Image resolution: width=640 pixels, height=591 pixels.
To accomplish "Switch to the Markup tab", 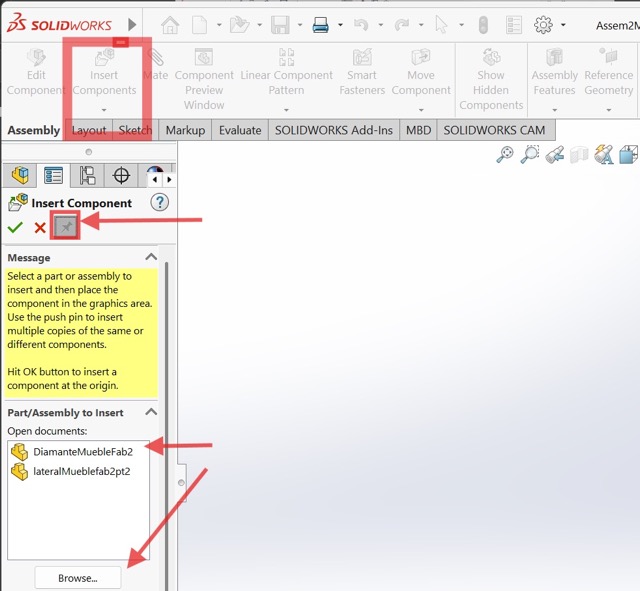I will [x=185, y=130].
